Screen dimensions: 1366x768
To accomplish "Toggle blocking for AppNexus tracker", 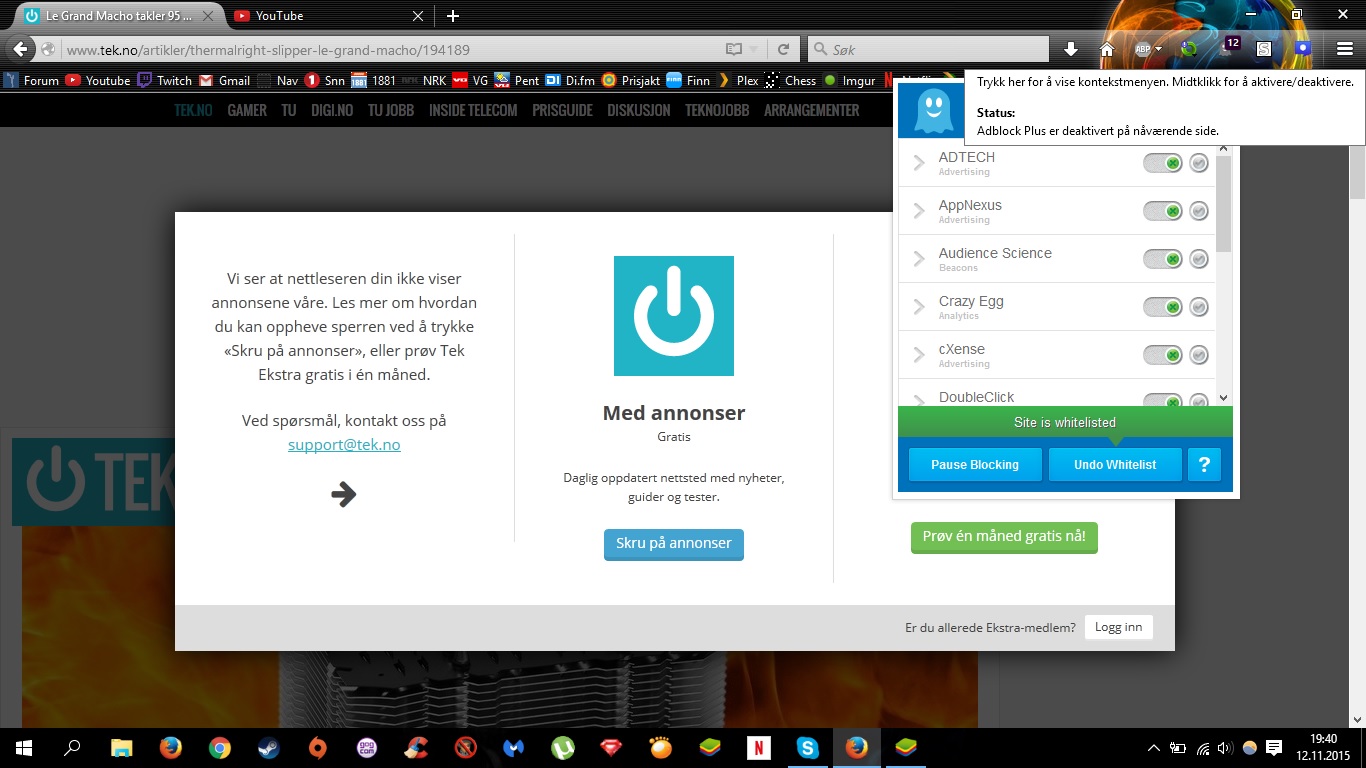I will (1163, 211).
